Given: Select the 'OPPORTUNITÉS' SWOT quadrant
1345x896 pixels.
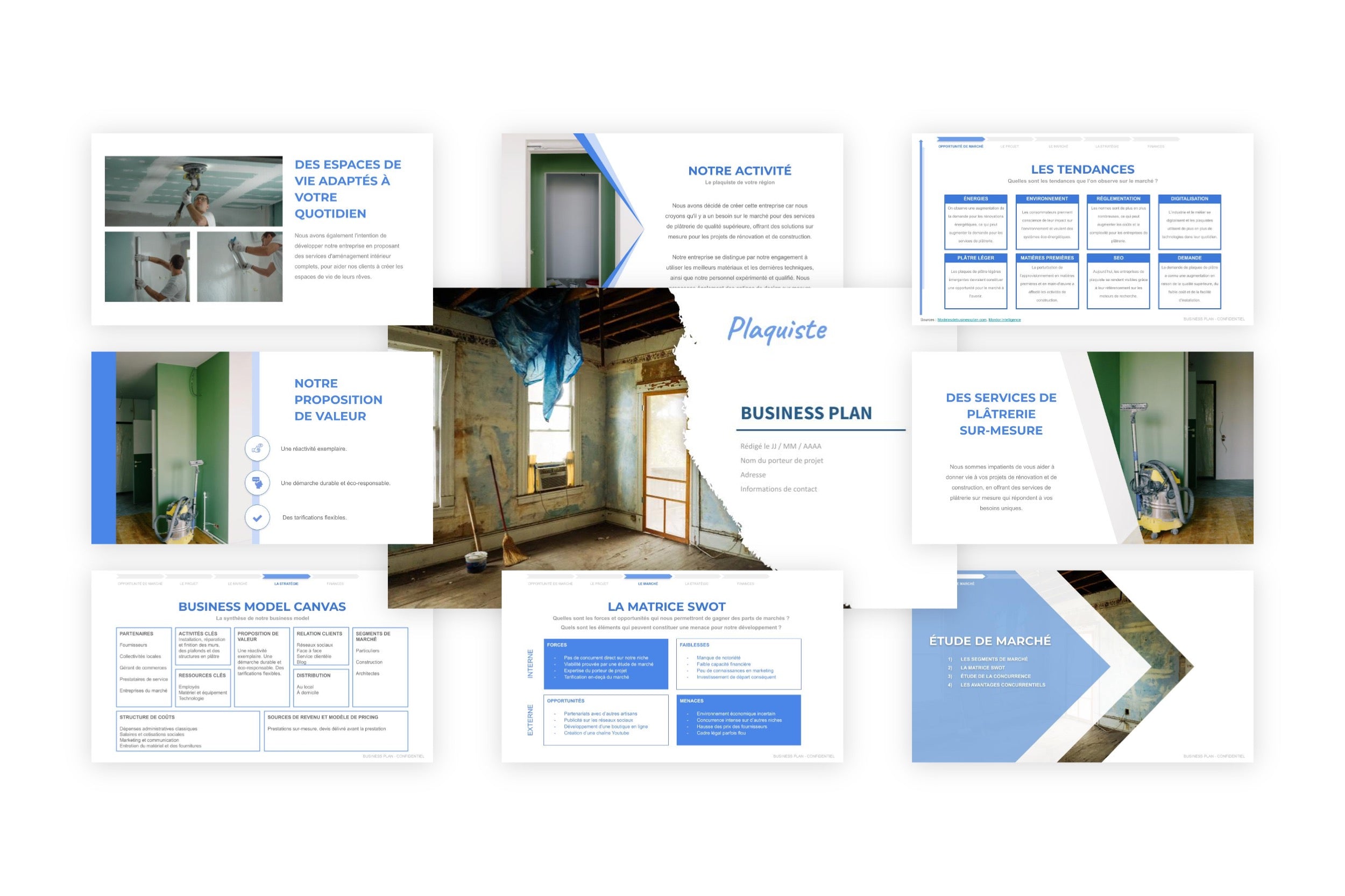Looking at the screenshot, I should pyautogui.click(x=606, y=720).
